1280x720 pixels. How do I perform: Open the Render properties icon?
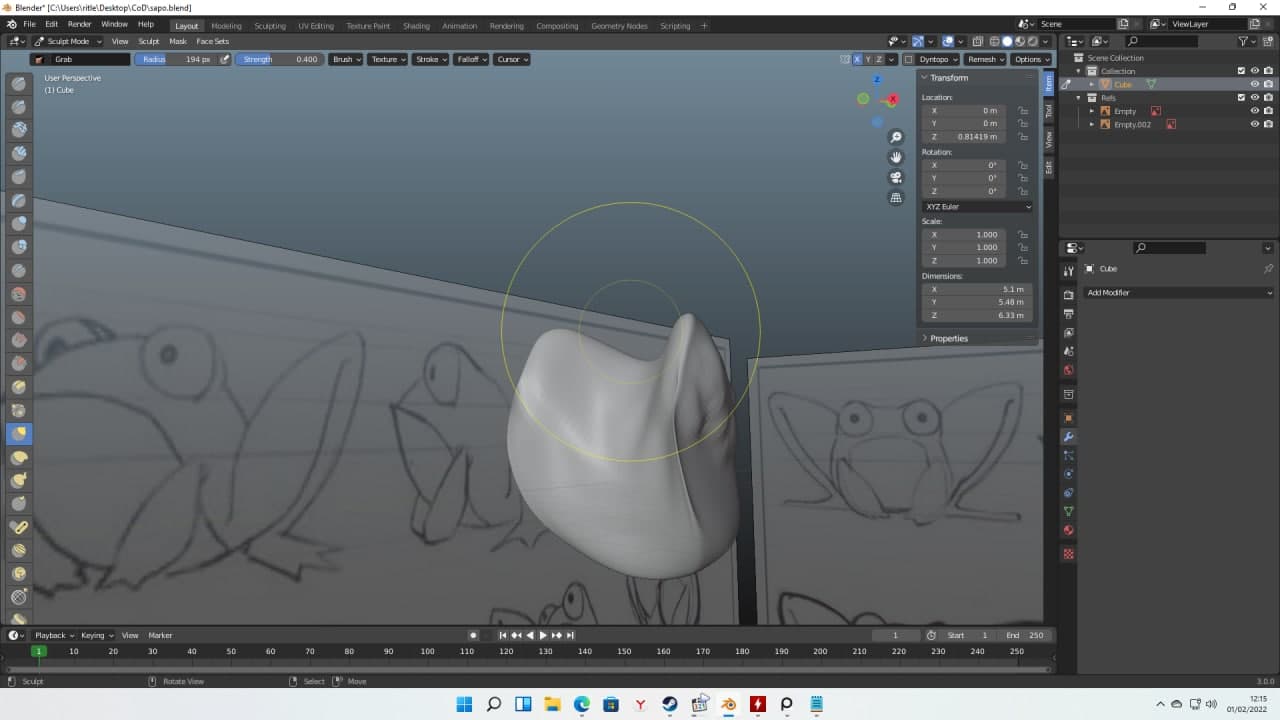click(1068, 295)
